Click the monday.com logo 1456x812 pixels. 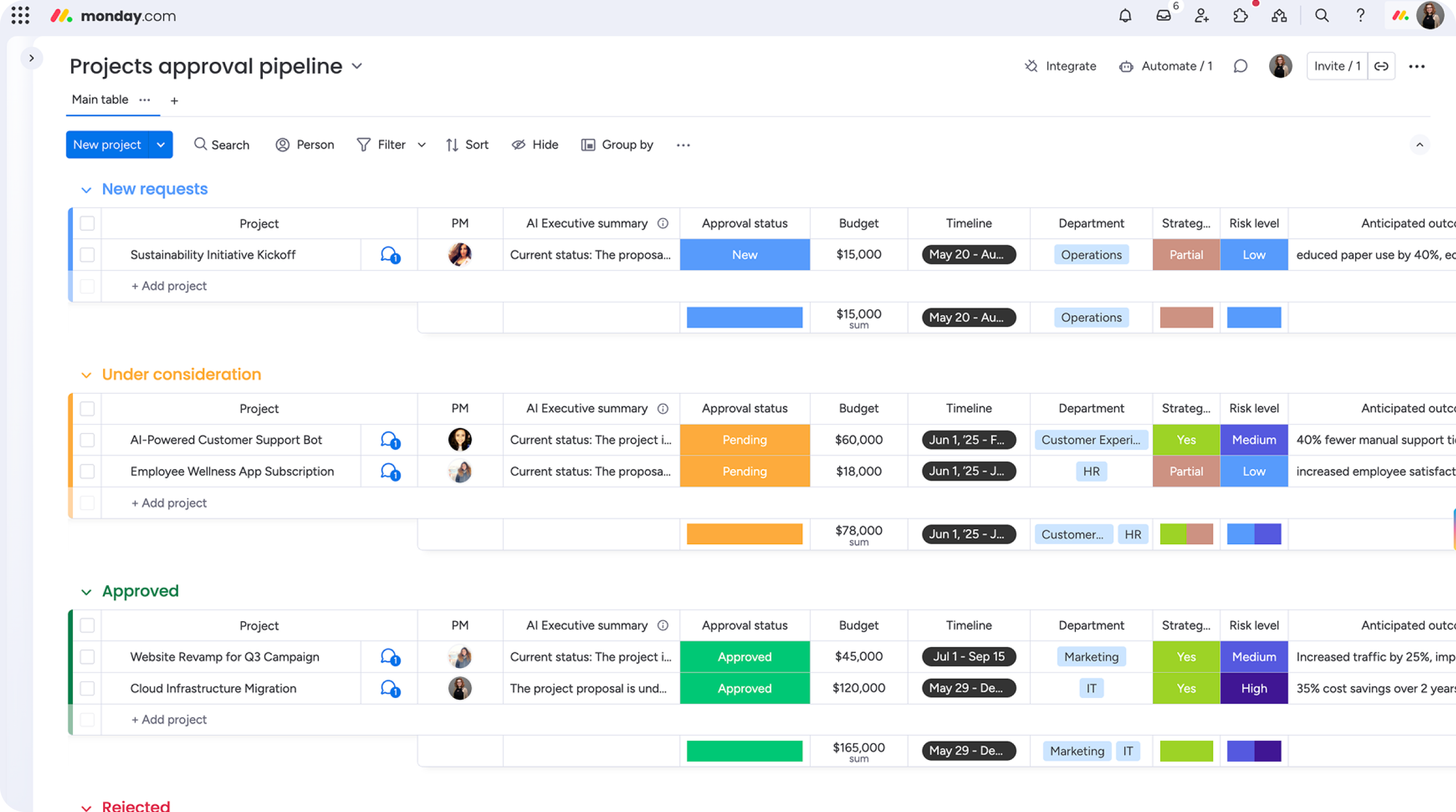click(x=113, y=16)
